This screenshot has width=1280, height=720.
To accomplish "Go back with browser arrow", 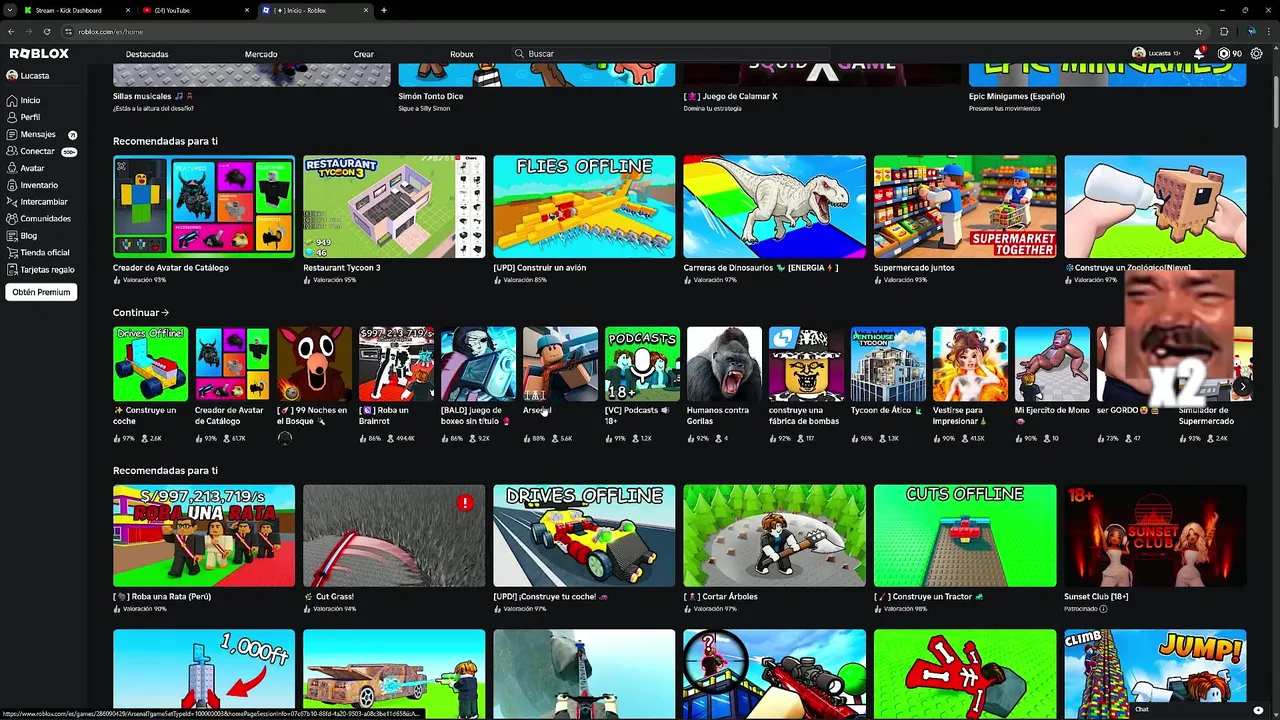I will [11, 31].
